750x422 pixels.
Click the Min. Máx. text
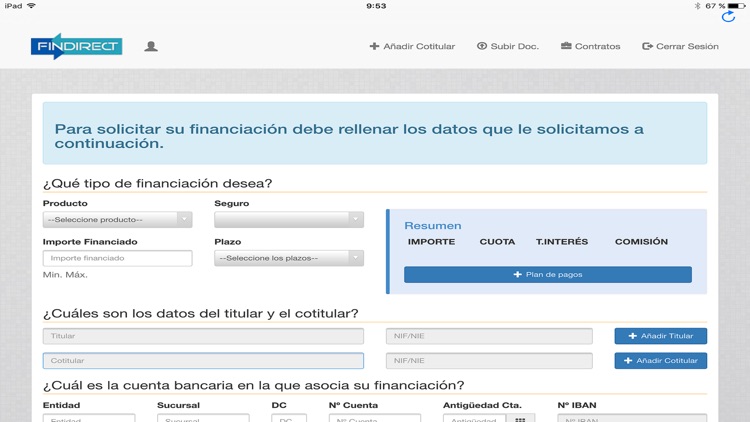point(65,275)
